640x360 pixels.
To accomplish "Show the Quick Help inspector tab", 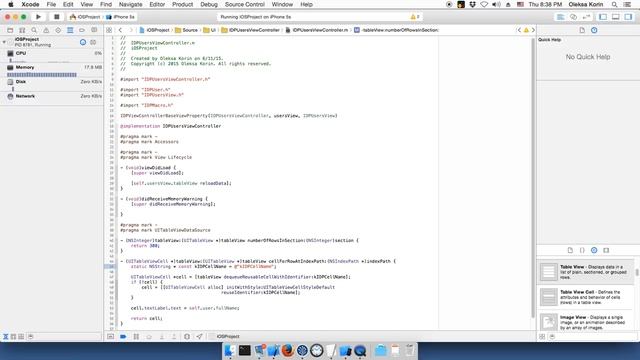I will pos(594,30).
